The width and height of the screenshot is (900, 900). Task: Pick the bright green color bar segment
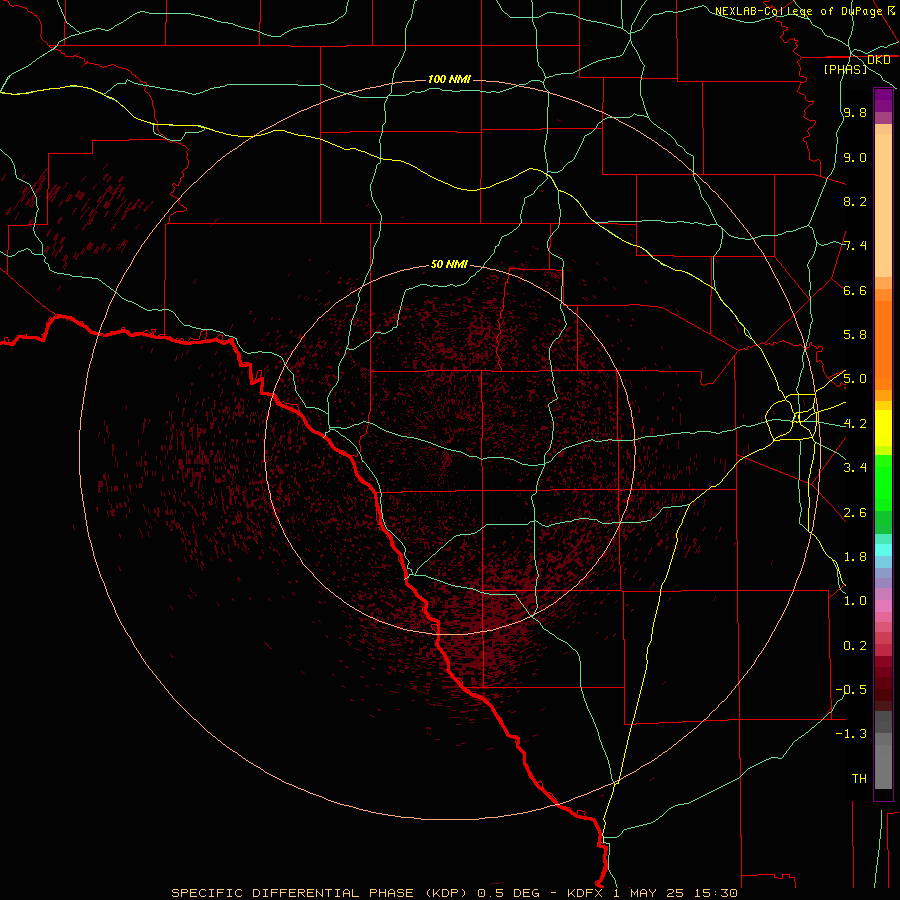(883, 483)
